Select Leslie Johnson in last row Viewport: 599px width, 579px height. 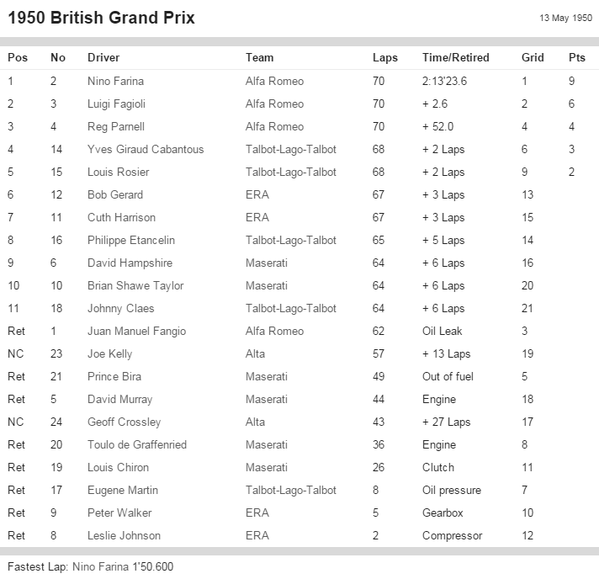(124, 535)
